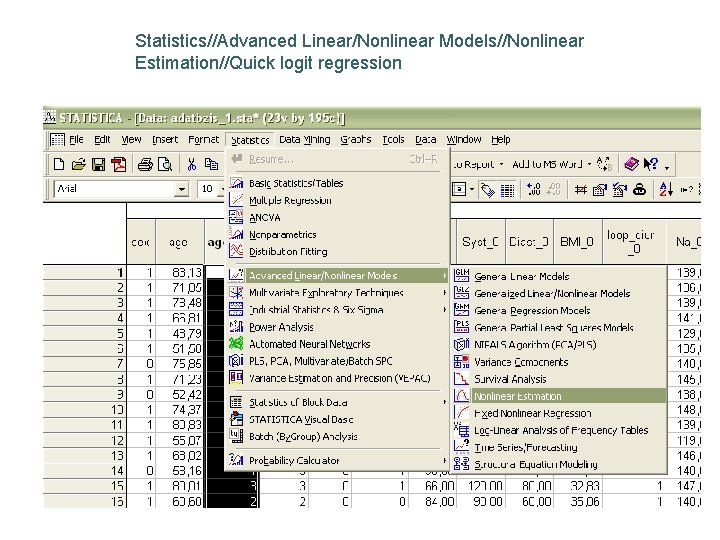Click the sort ascending A-Z icon
The width and height of the screenshot is (720, 540).
coord(666,189)
